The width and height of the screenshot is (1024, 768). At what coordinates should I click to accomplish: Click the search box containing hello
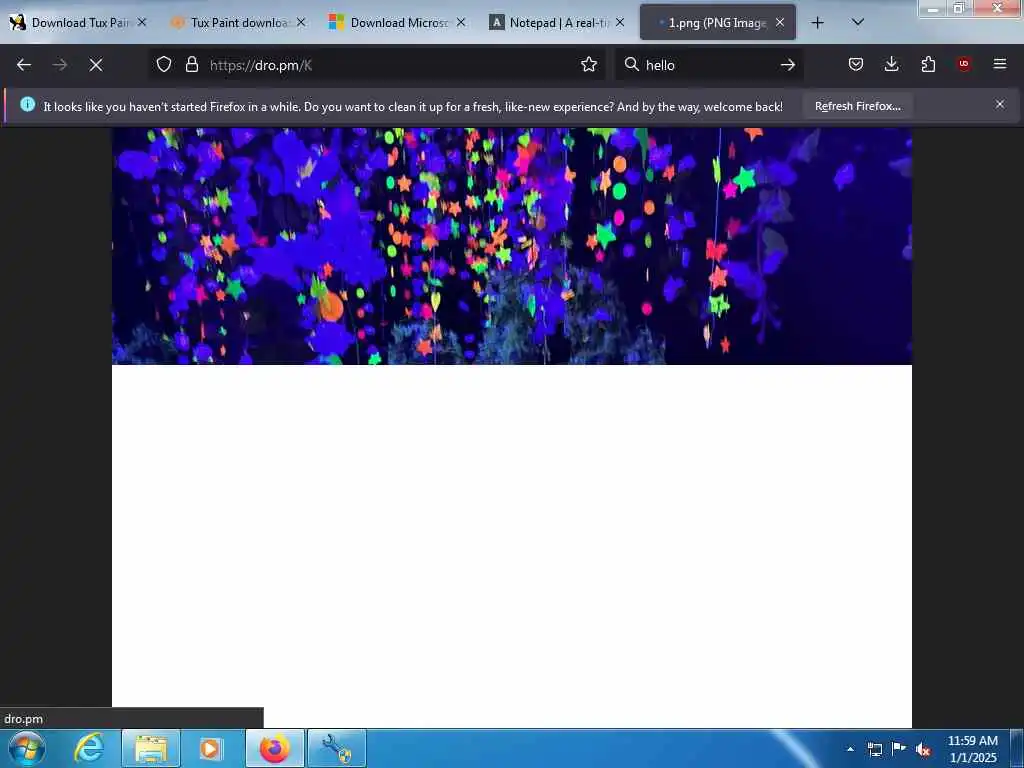click(x=709, y=65)
